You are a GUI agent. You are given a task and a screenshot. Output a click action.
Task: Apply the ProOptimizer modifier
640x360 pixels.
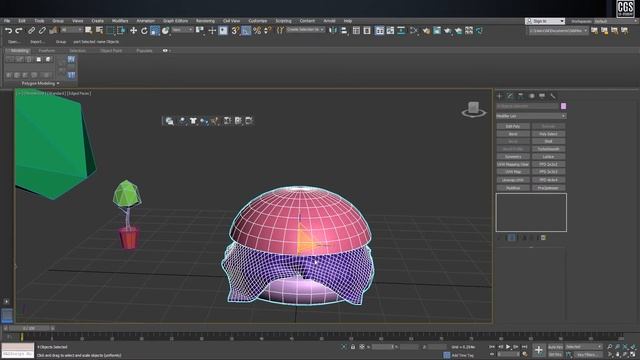548,188
